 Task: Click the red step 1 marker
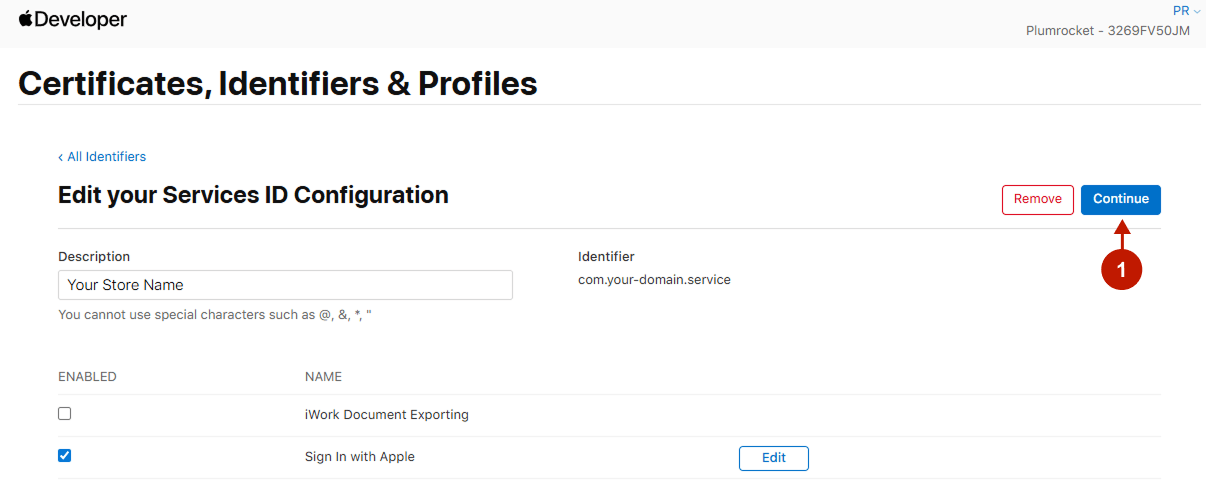(1121, 270)
